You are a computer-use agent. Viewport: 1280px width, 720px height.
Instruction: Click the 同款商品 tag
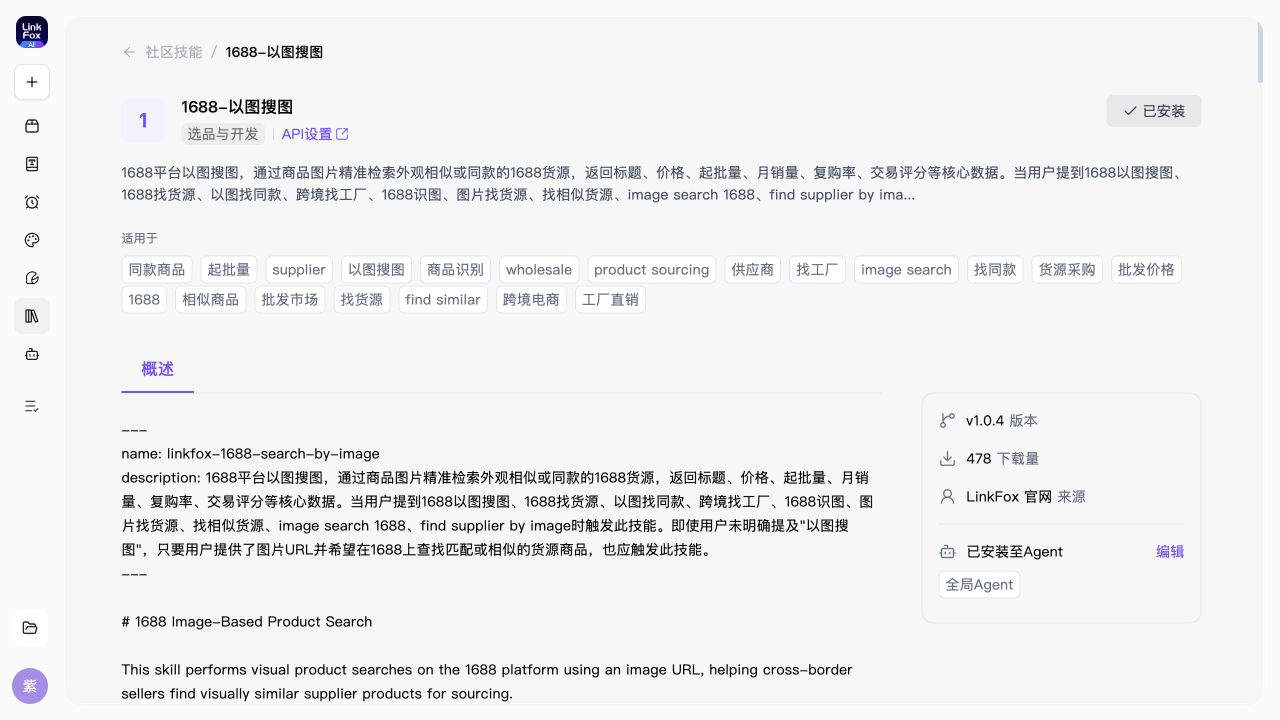(x=157, y=270)
